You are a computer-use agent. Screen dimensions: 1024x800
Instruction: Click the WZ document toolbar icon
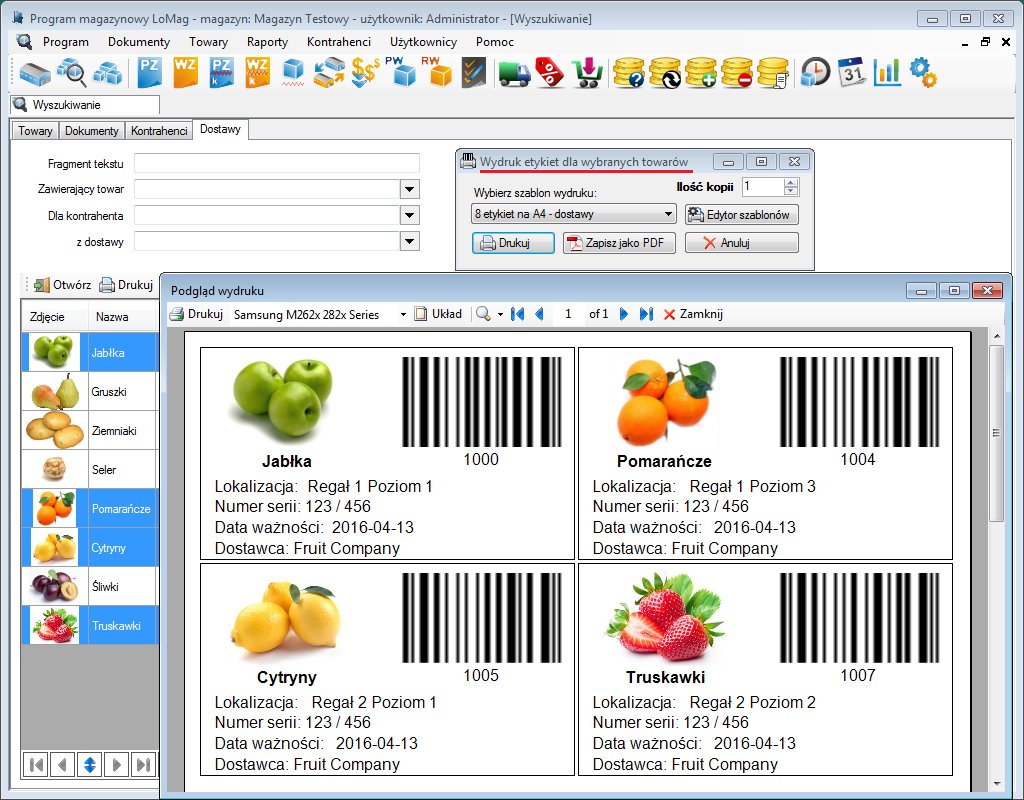186,72
